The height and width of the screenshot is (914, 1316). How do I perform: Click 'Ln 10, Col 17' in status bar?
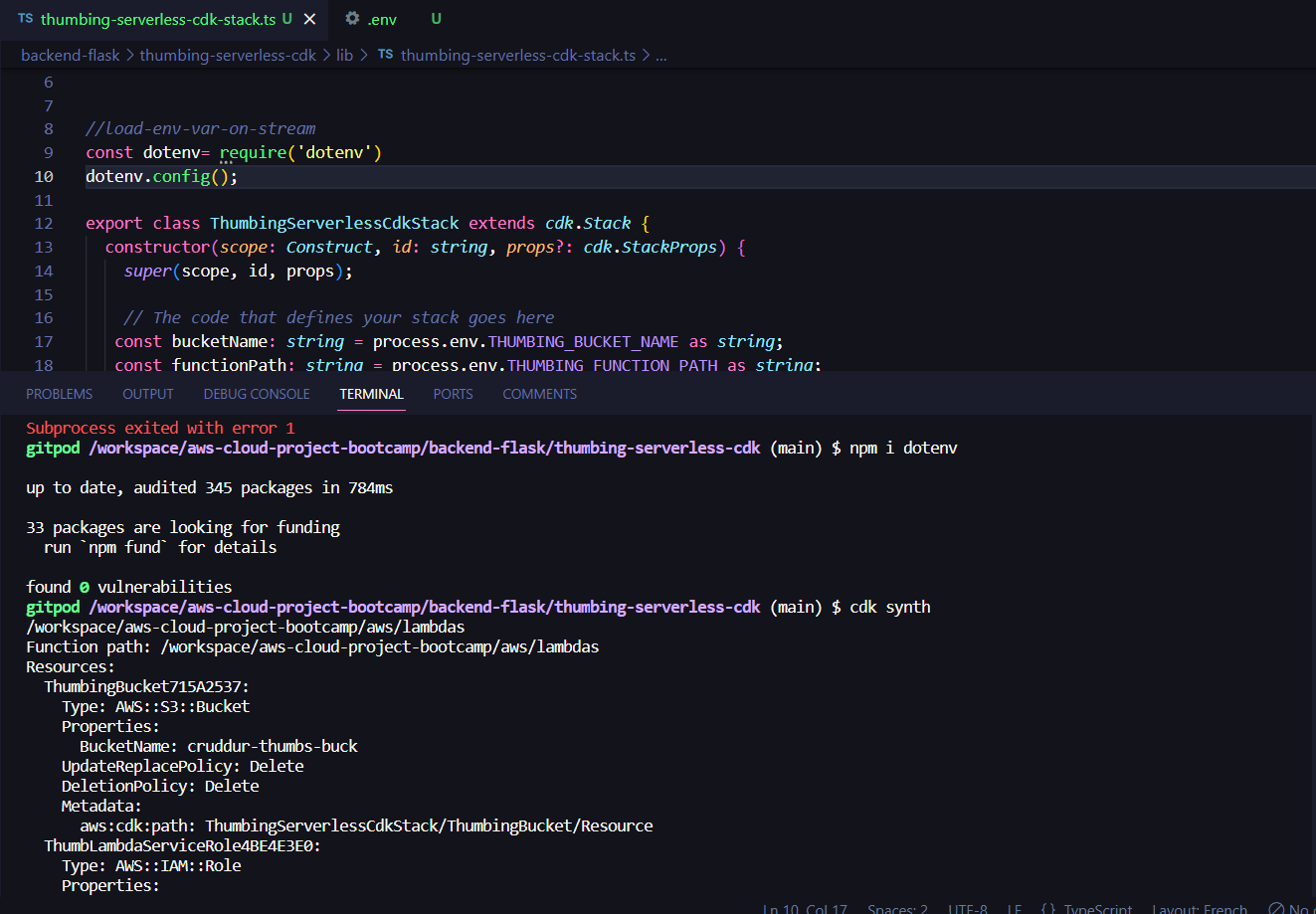806,909
